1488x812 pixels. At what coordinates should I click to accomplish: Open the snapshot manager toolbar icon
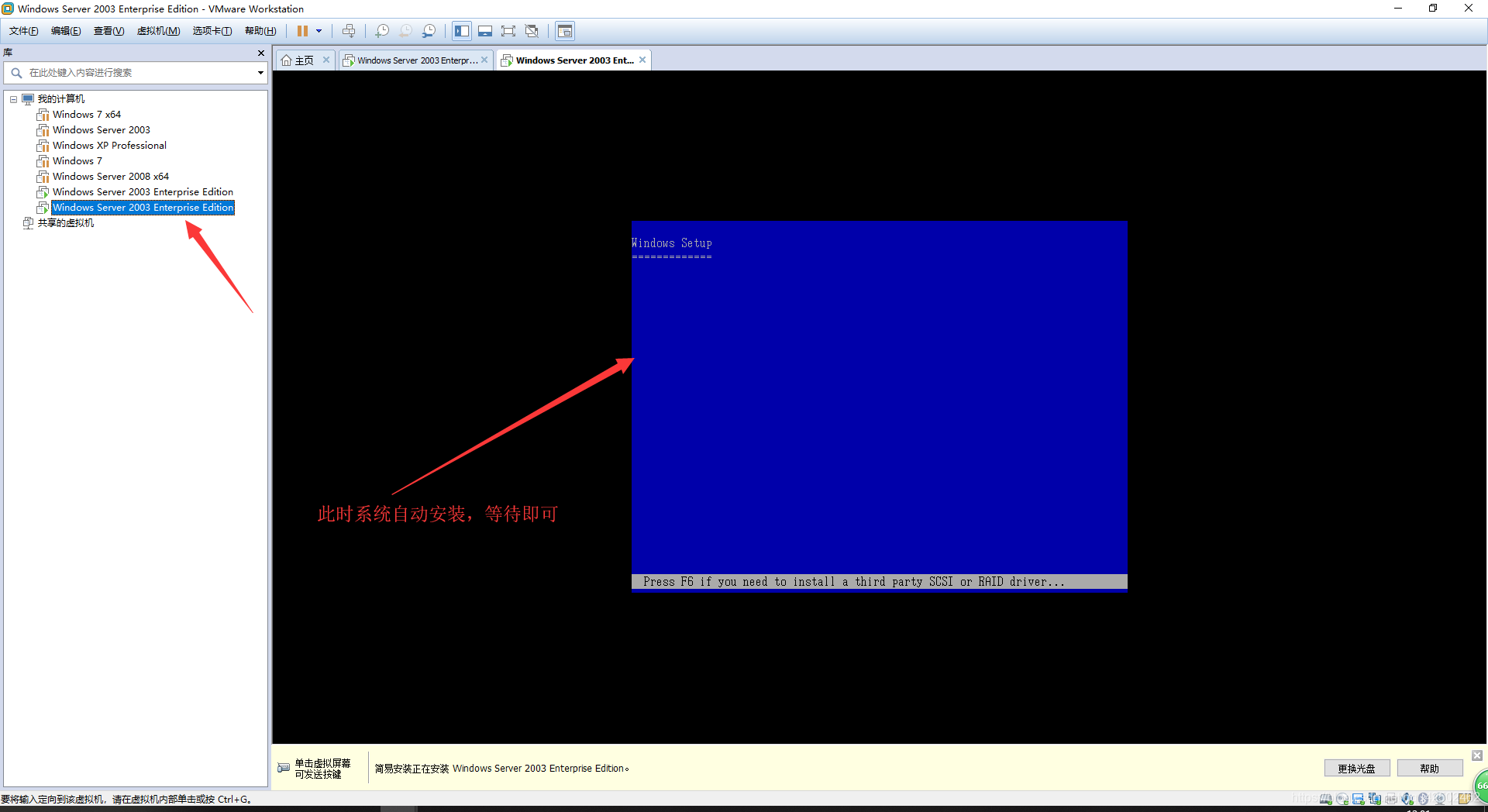pos(429,31)
